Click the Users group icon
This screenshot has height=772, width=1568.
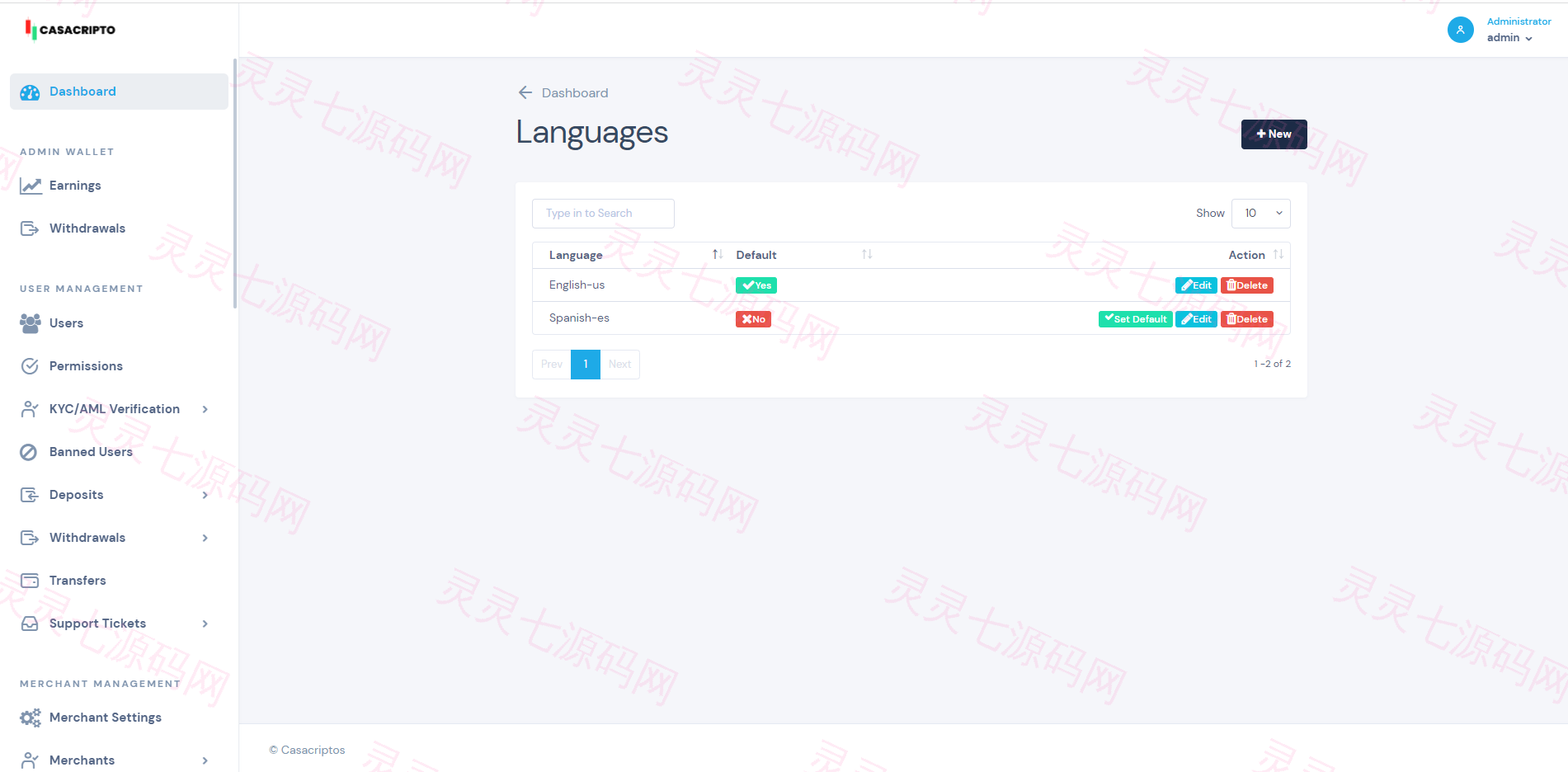[x=31, y=323]
